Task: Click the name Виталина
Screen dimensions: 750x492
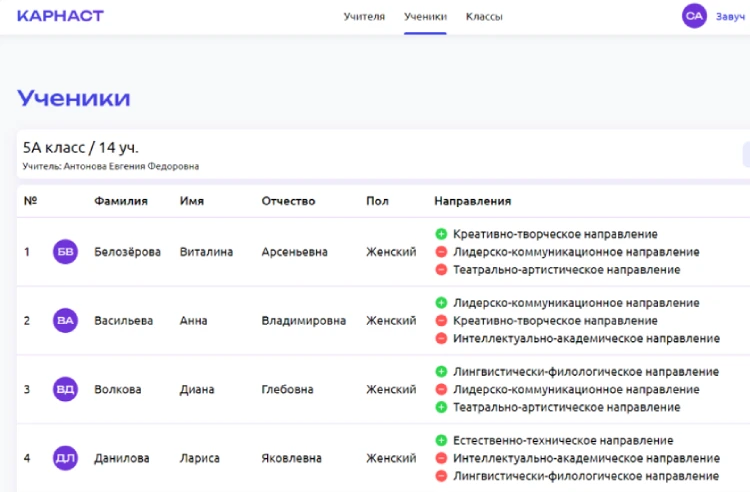Action: point(206,251)
